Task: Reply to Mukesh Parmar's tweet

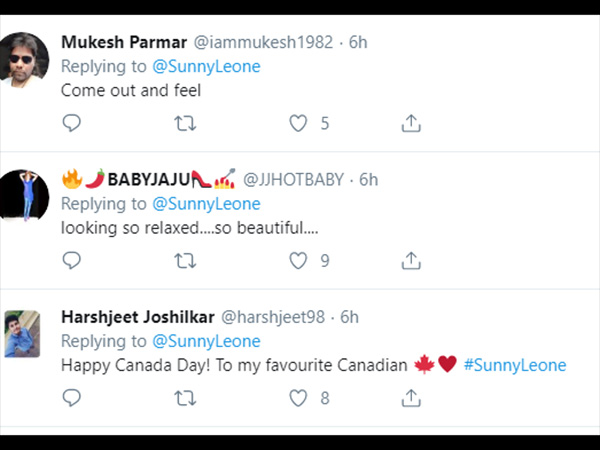Action: click(72, 123)
